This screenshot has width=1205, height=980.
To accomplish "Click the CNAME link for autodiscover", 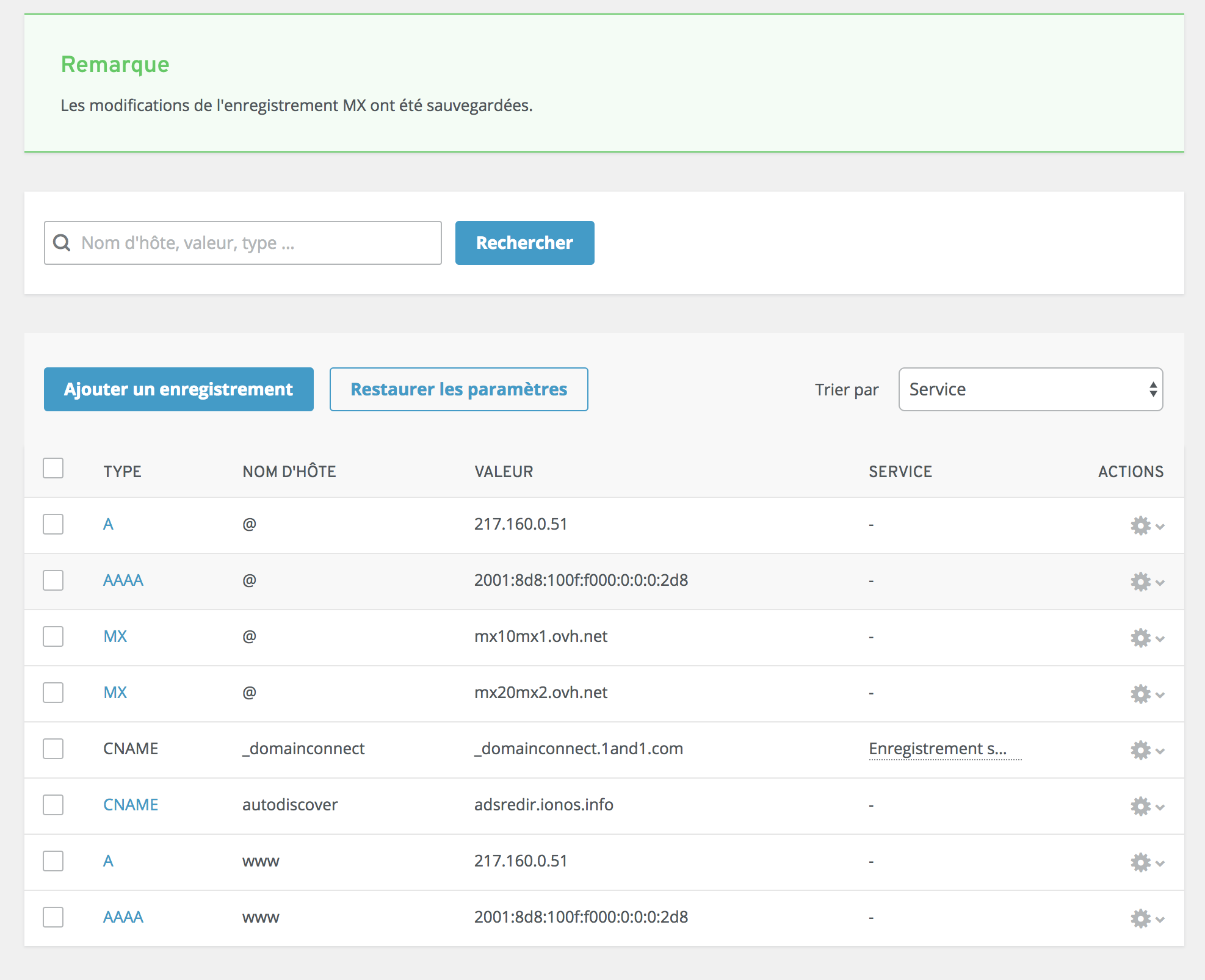I will [x=130, y=805].
